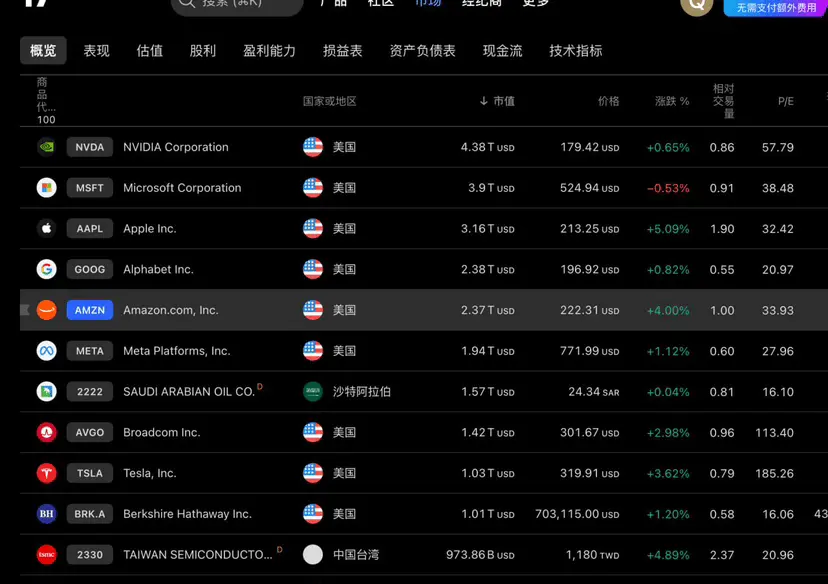Click the Meta Platforms logo icon

[x=46, y=351]
